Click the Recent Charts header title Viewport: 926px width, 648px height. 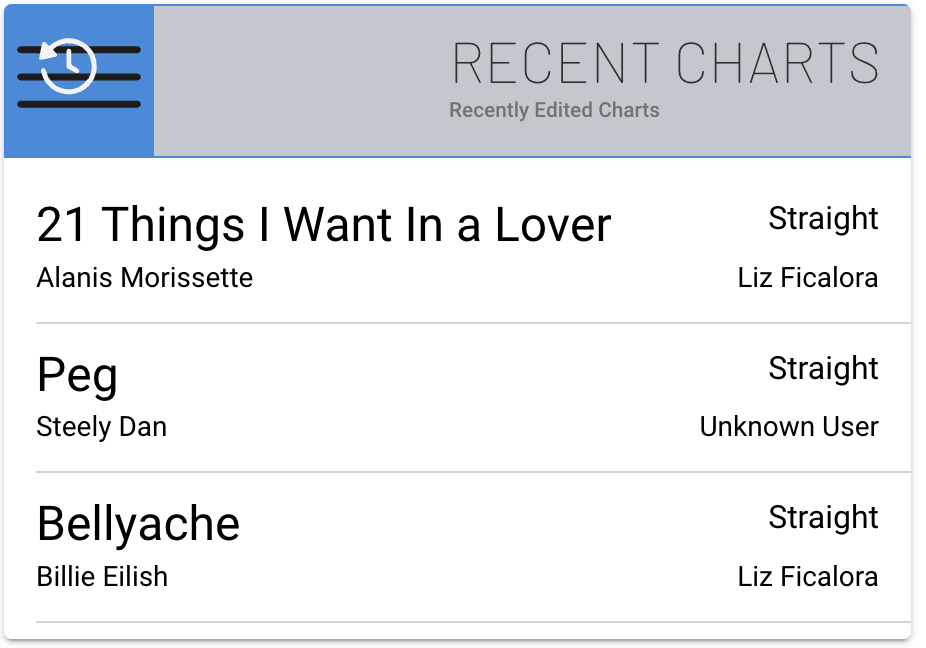tap(665, 64)
